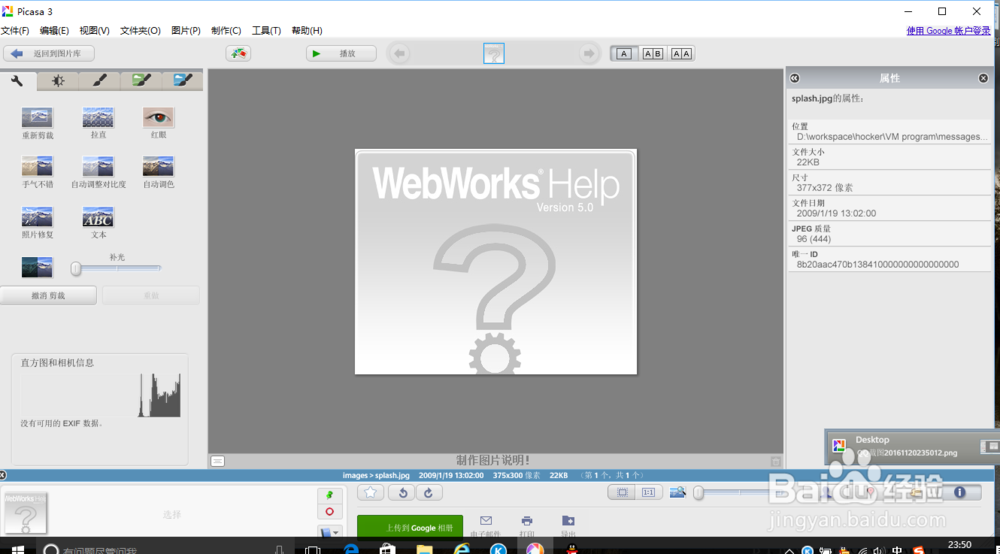1000x554 pixels.
Task: Click the 撤消 剪裁 undo button
Action: coord(48,295)
